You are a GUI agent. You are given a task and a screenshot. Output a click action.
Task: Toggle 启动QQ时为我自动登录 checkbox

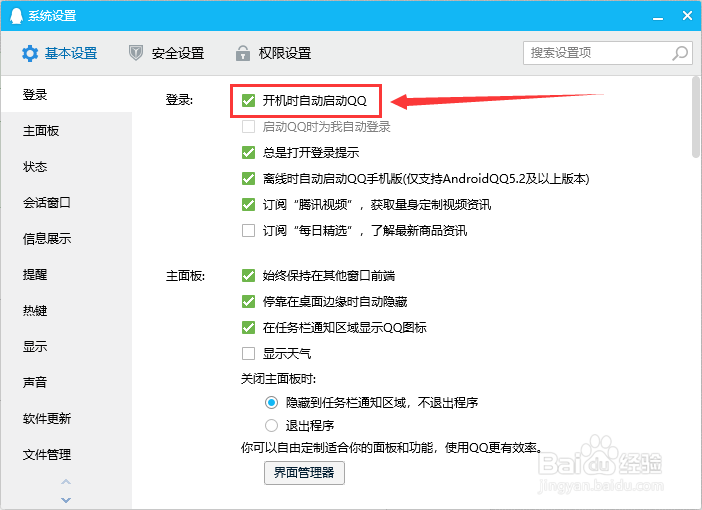(x=248, y=127)
